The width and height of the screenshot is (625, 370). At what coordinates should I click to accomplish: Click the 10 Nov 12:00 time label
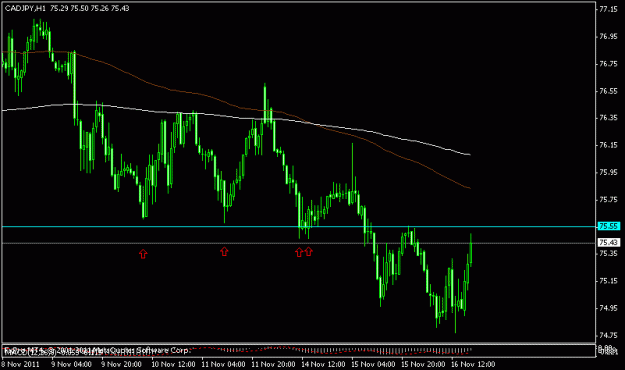173,364
